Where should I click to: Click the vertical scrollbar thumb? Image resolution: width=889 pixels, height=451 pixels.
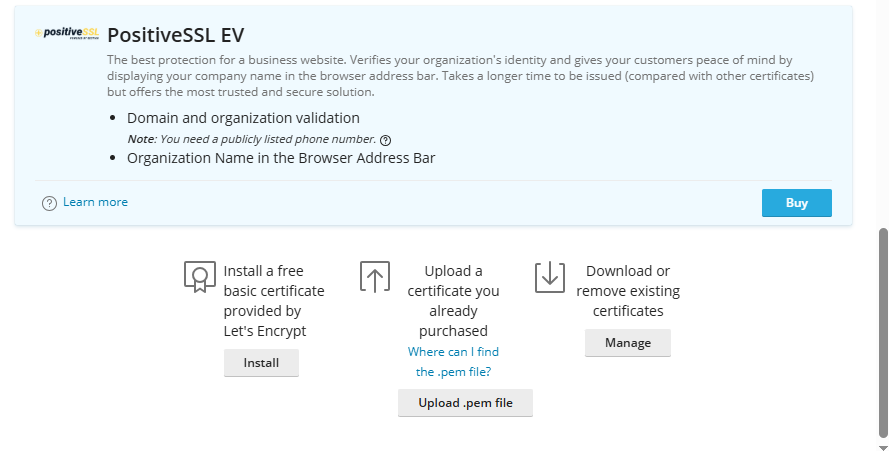click(x=883, y=333)
